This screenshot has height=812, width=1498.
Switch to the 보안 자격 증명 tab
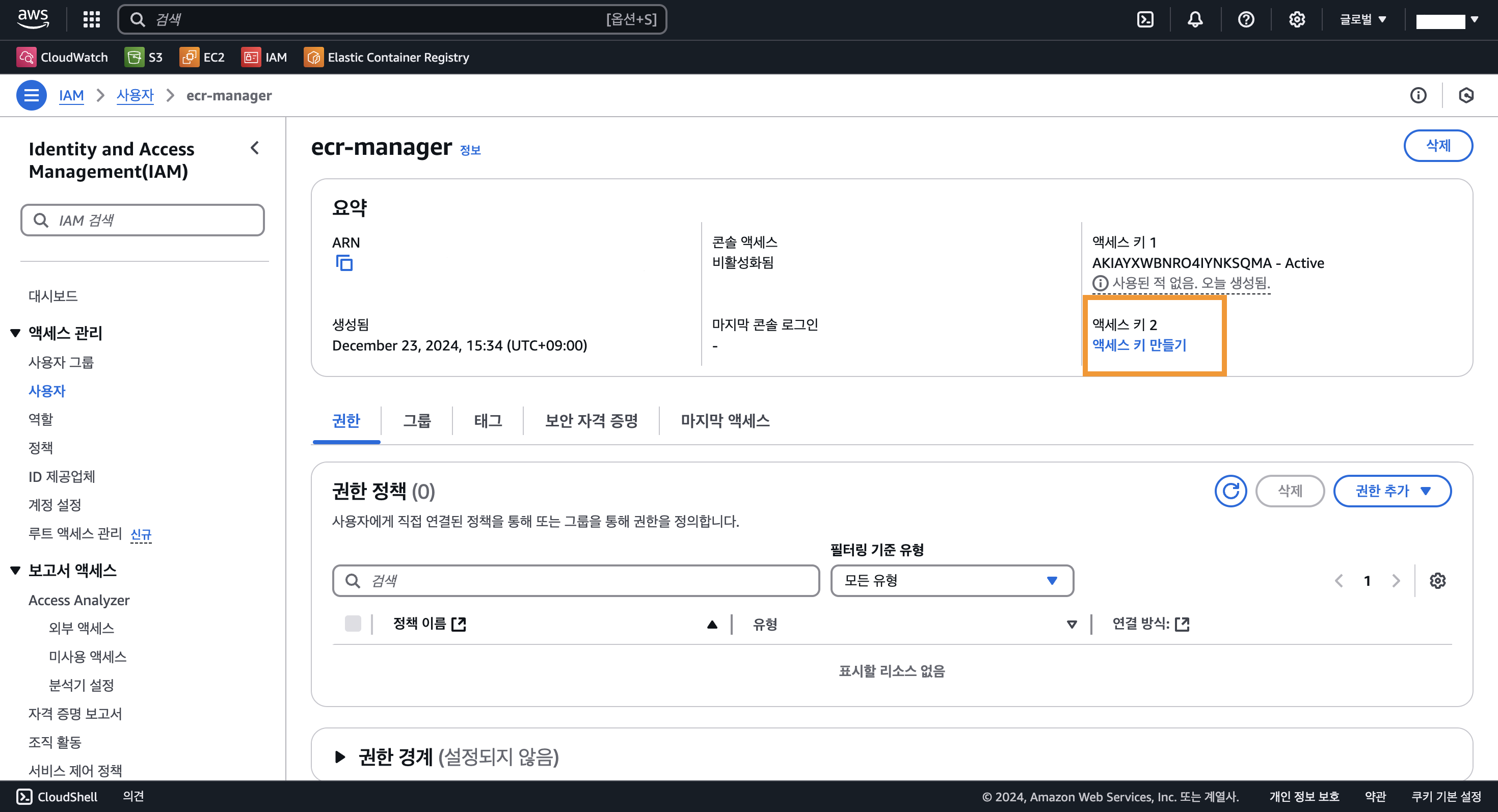coord(591,421)
